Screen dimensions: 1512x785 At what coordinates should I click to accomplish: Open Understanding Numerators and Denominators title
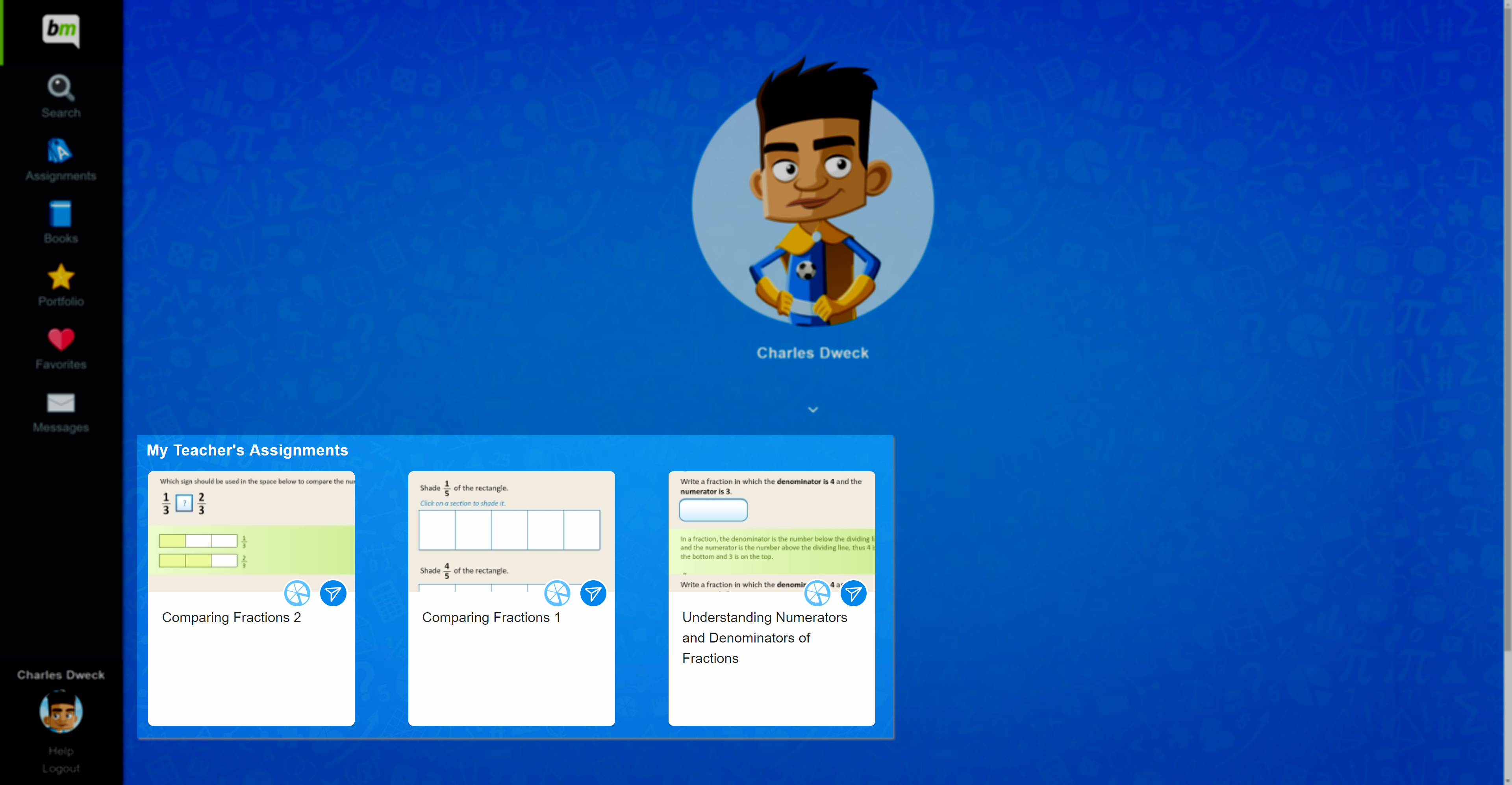tap(764, 638)
